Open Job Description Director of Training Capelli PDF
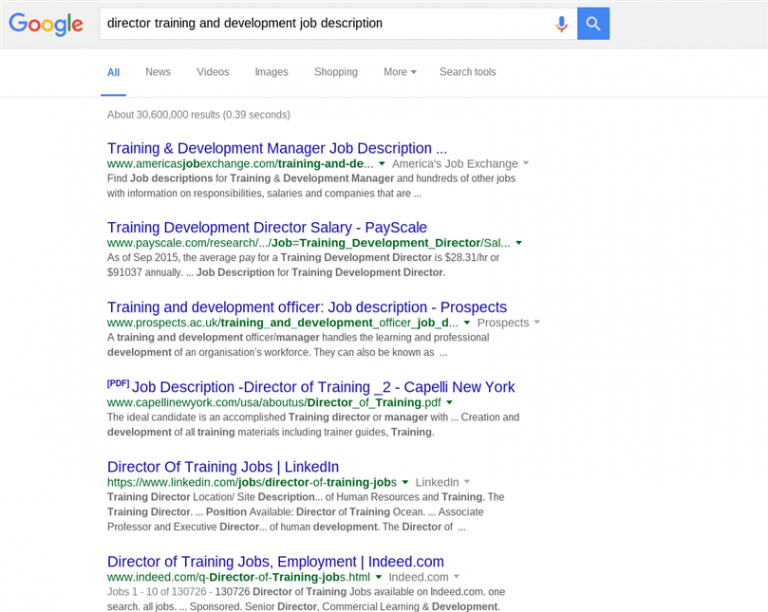The width and height of the screenshot is (768, 612). tap(323, 387)
